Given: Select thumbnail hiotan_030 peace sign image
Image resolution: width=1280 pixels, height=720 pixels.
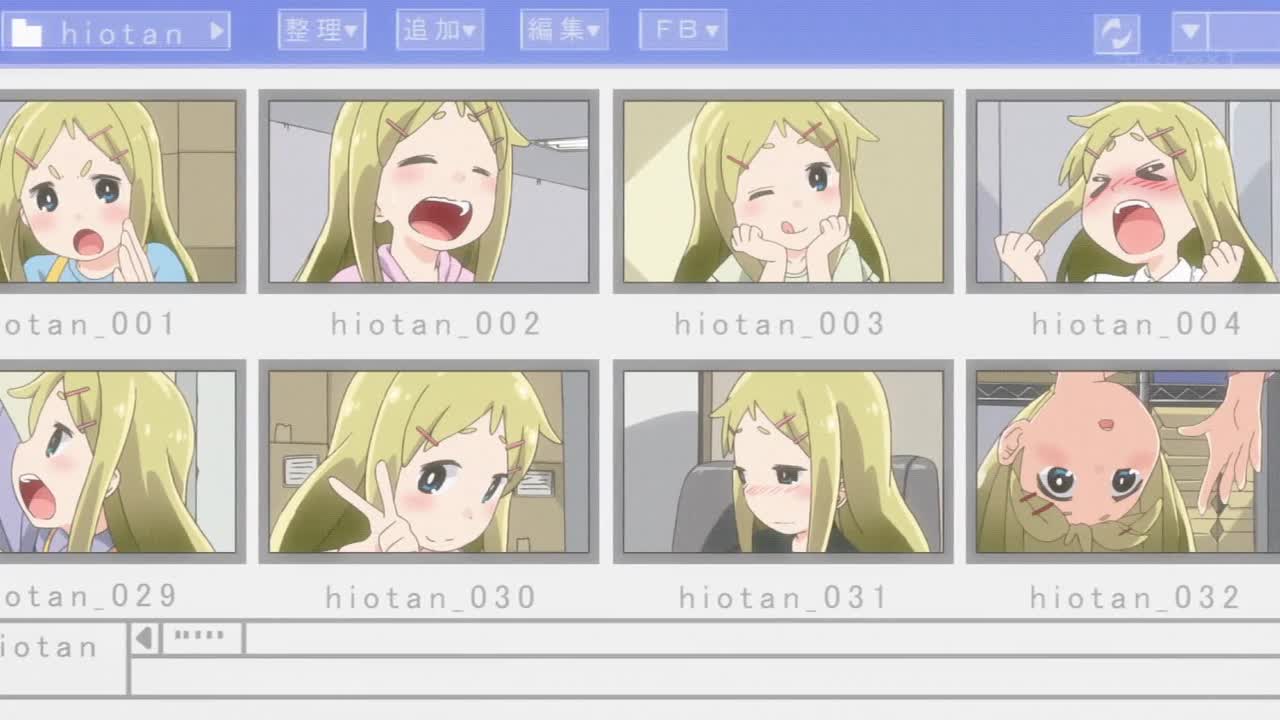Looking at the screenshot, I should point(428,462).
